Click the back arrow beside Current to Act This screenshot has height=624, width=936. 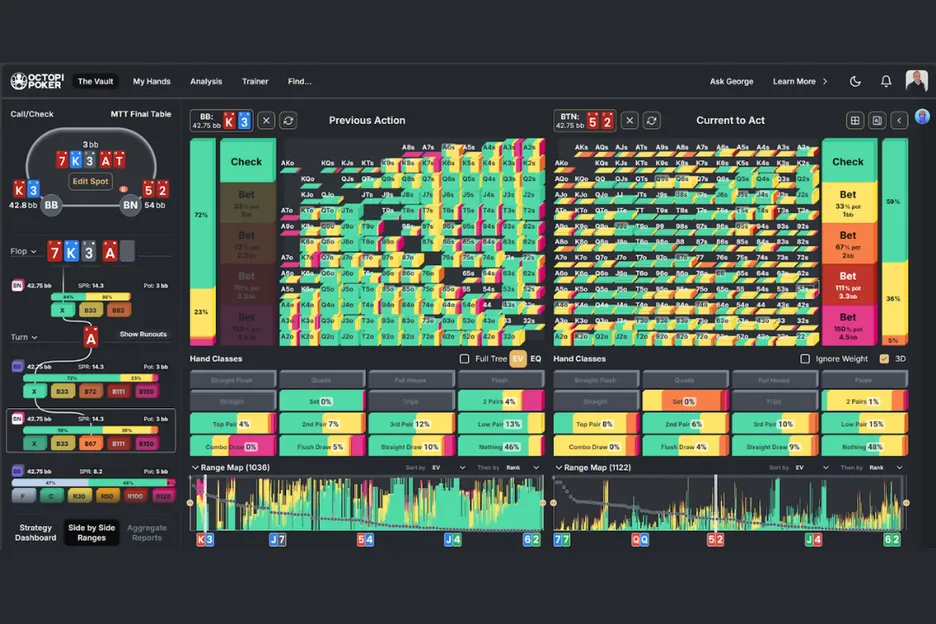pyautogui.click(x=899, y=120)
